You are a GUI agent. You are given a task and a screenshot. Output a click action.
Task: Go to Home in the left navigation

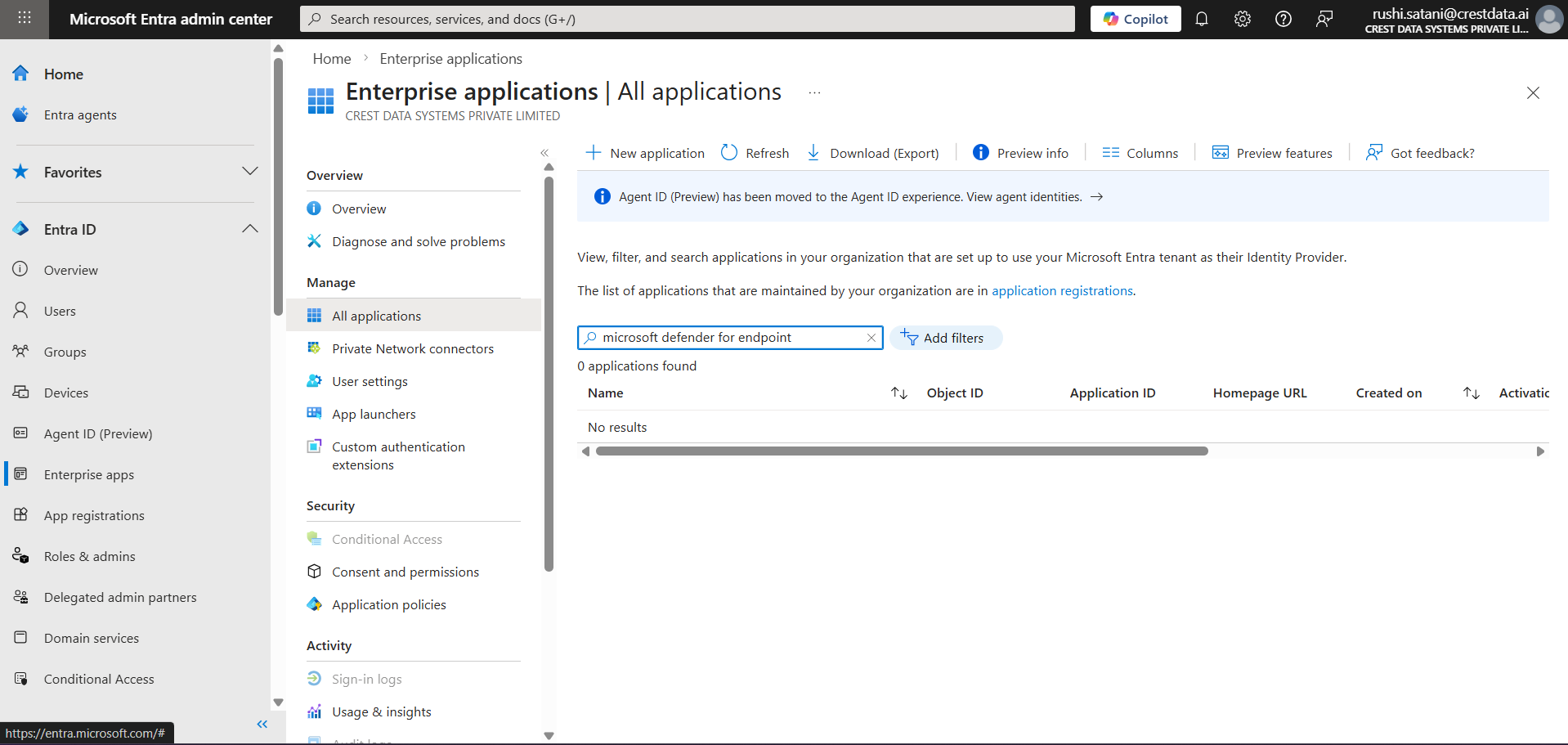coord(64,74)
